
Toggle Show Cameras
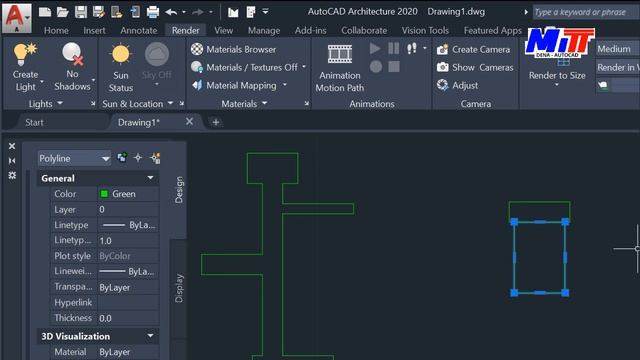click(475, 67)
